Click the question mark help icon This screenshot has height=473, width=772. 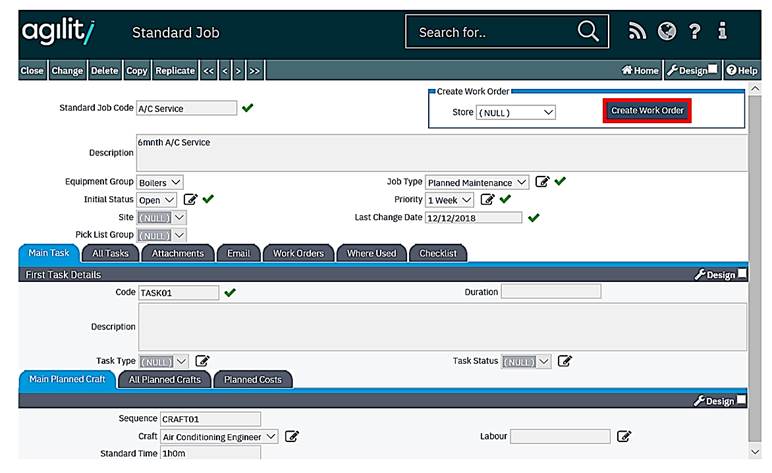click(x=694, y=32)
